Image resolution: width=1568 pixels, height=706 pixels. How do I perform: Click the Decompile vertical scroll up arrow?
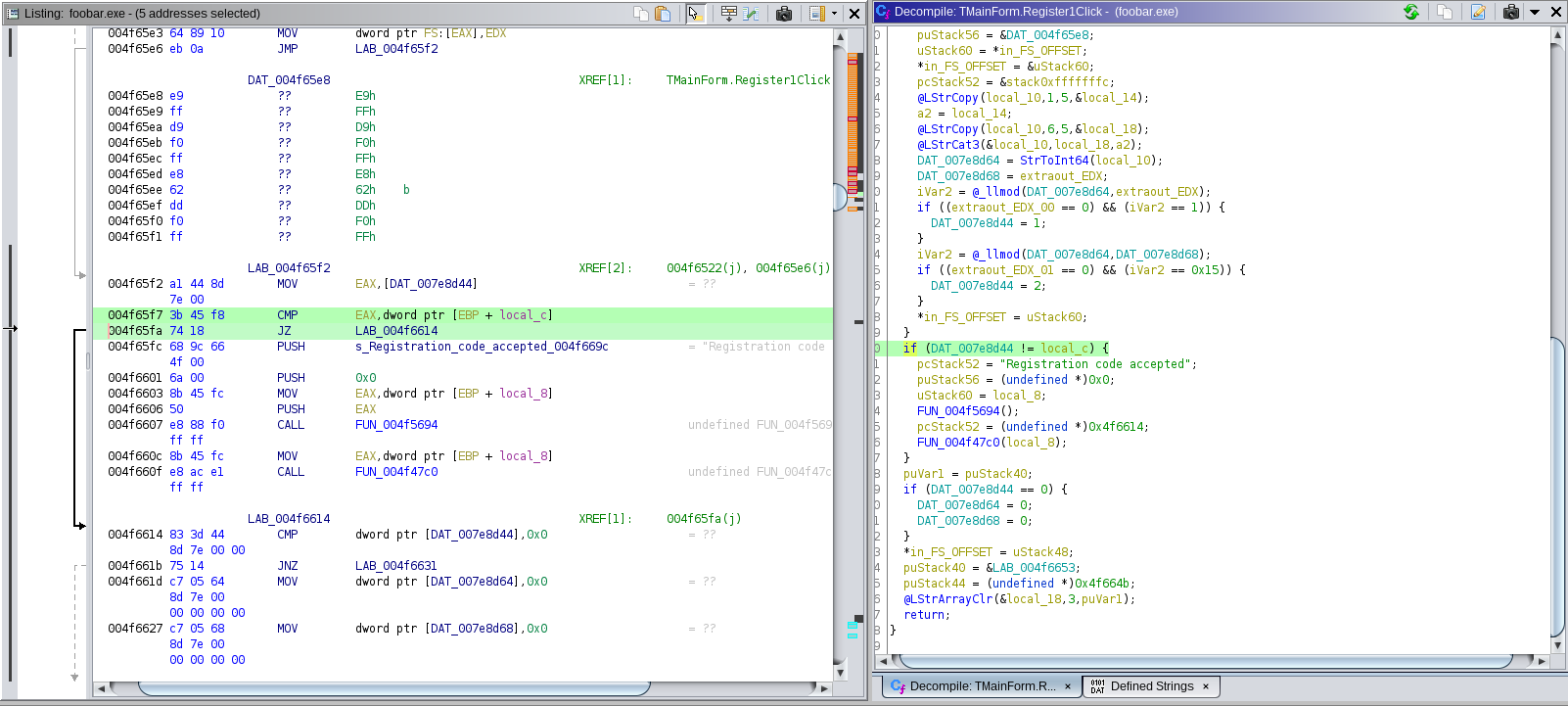[x=1558, y=35]
